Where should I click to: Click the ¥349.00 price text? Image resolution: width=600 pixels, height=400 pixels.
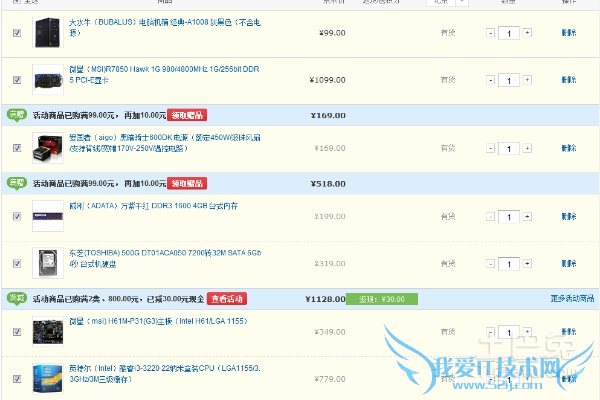point(330,332)
